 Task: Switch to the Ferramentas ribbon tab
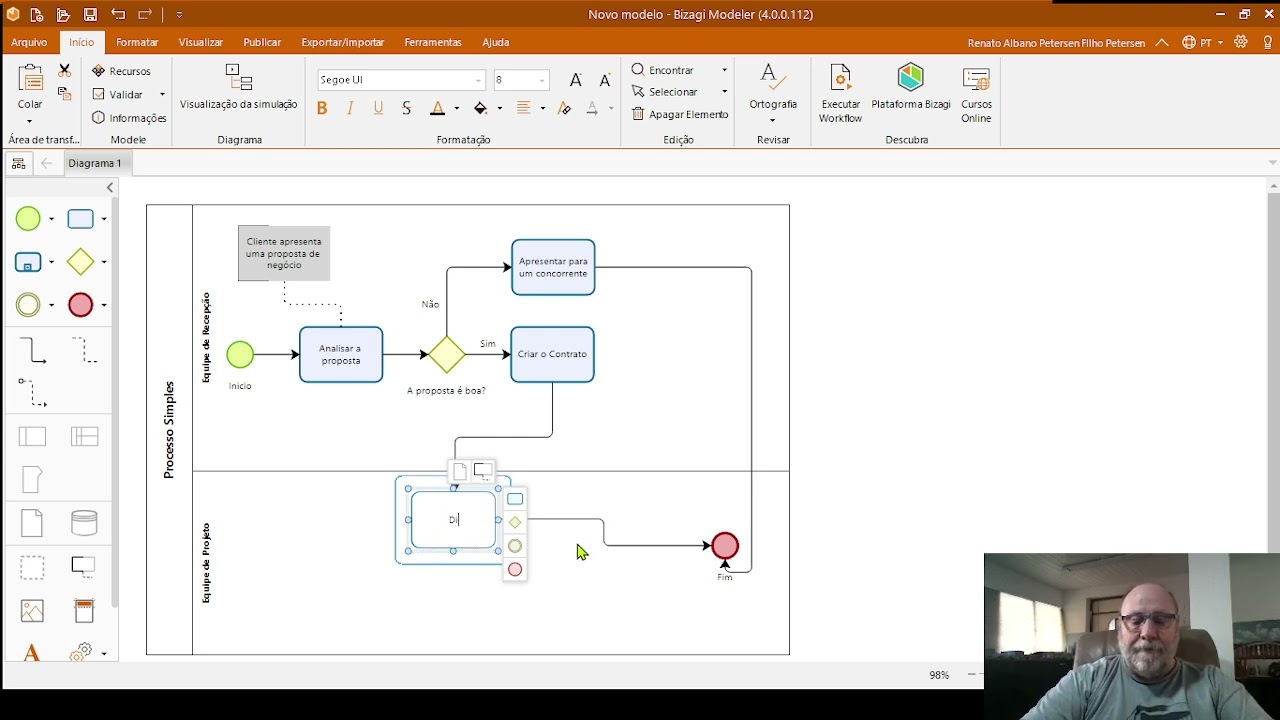click(x=433, y=42)
